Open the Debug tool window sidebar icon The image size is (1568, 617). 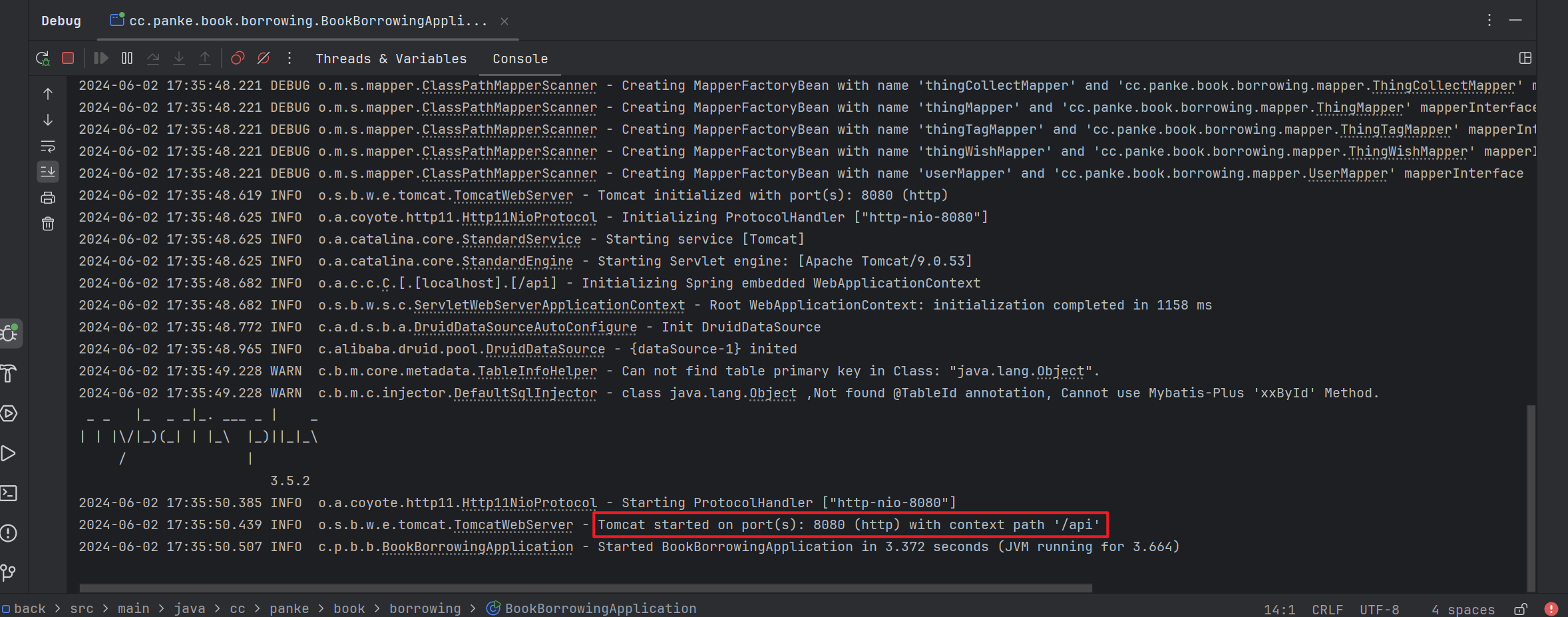point(10,333)
